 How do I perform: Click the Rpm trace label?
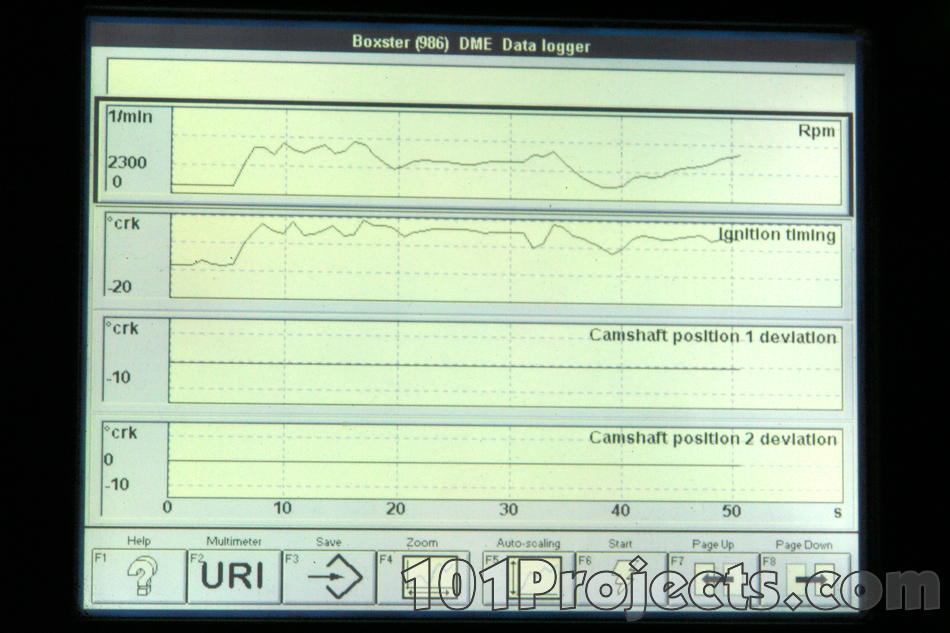(x=816, y=131)
